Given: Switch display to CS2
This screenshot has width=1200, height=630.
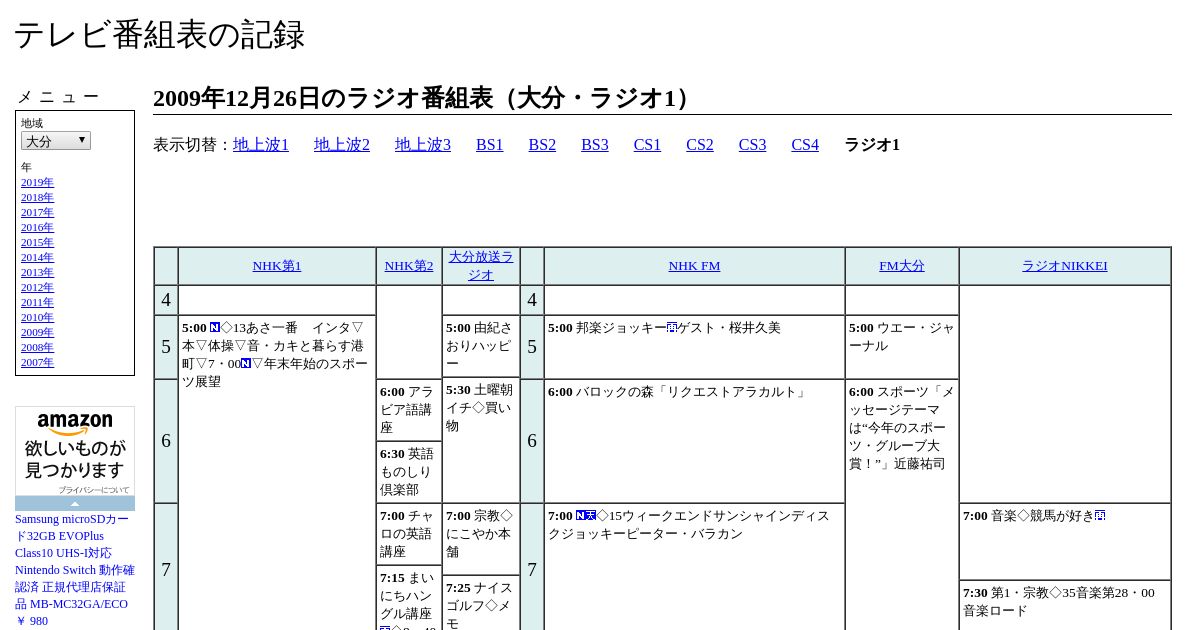Looking at the screenshot, I should (700, 145).
